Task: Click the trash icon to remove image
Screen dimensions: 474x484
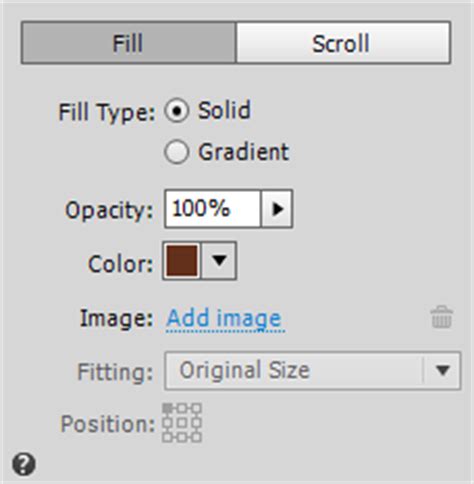Action: pos(442,317)
